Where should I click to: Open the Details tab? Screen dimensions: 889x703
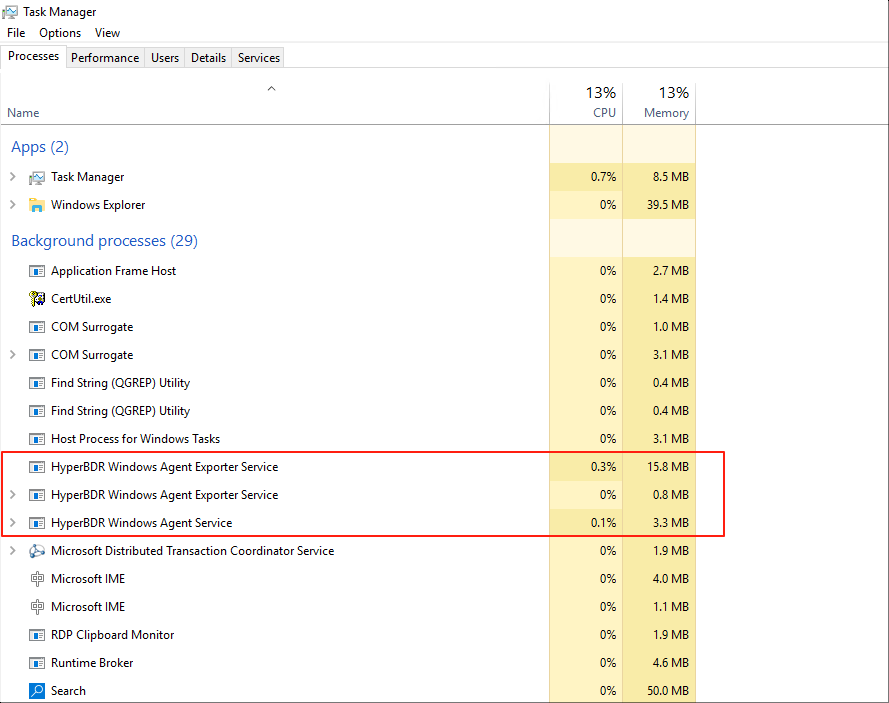pos(208,58)
